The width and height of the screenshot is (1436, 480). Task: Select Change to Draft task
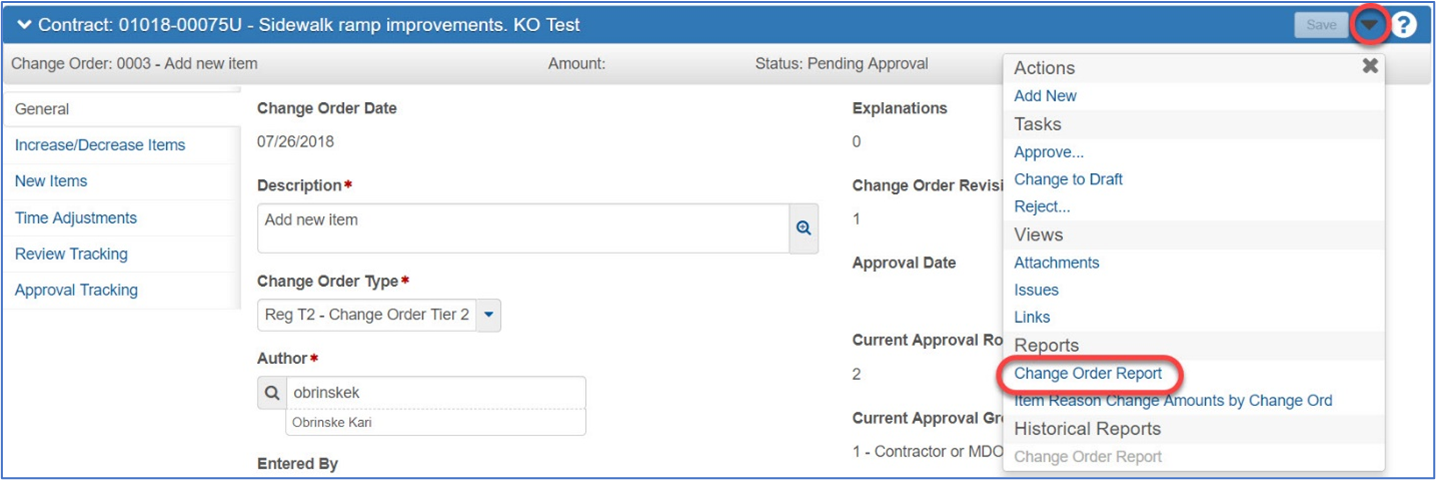click(1068, 179)
